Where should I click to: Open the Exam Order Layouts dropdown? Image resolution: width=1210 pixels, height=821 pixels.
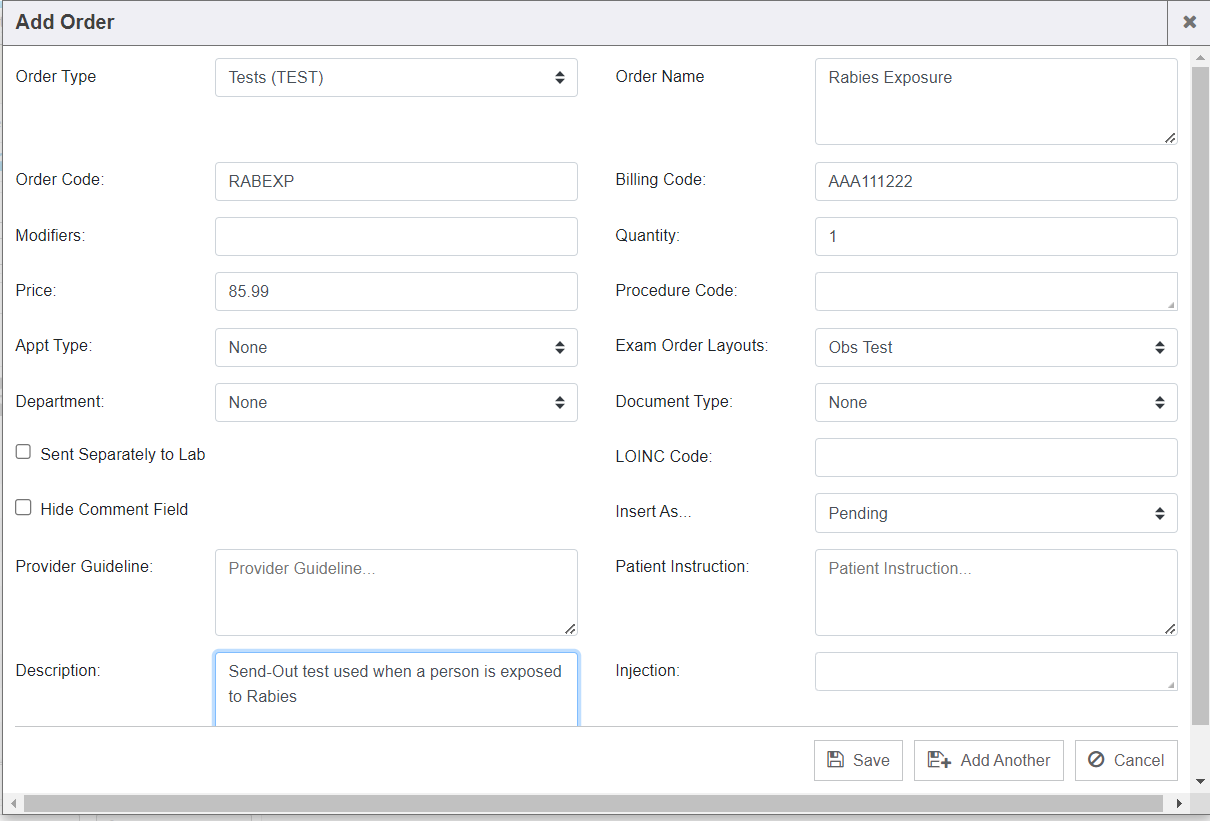(x=995, y=347)
